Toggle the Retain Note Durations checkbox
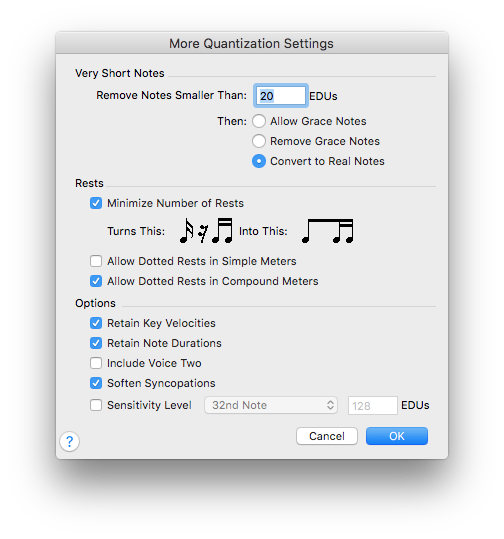The height and width of the screenshot is (539, 504). [96, 343]
